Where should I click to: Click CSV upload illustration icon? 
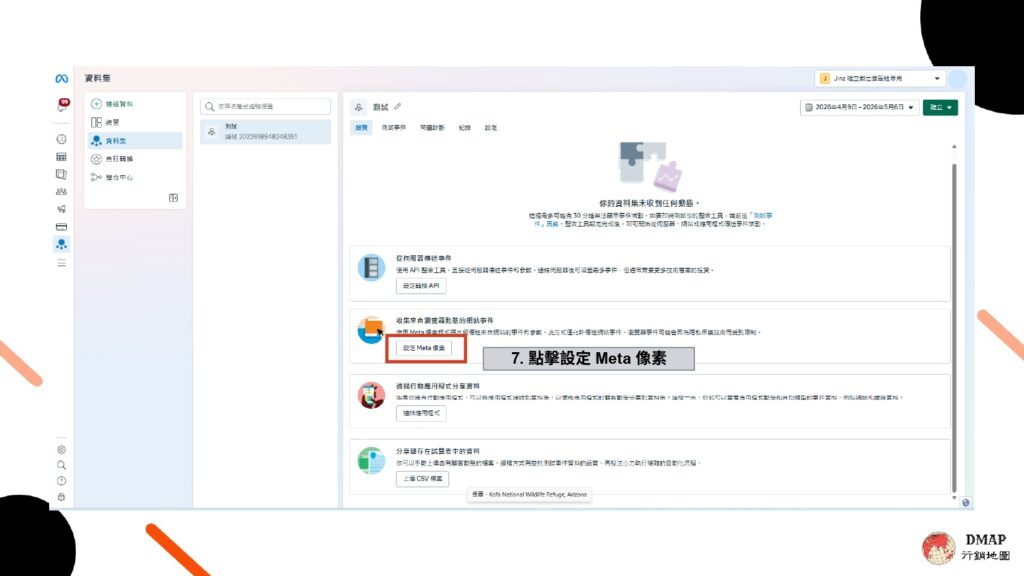click(x=371, y=461)
